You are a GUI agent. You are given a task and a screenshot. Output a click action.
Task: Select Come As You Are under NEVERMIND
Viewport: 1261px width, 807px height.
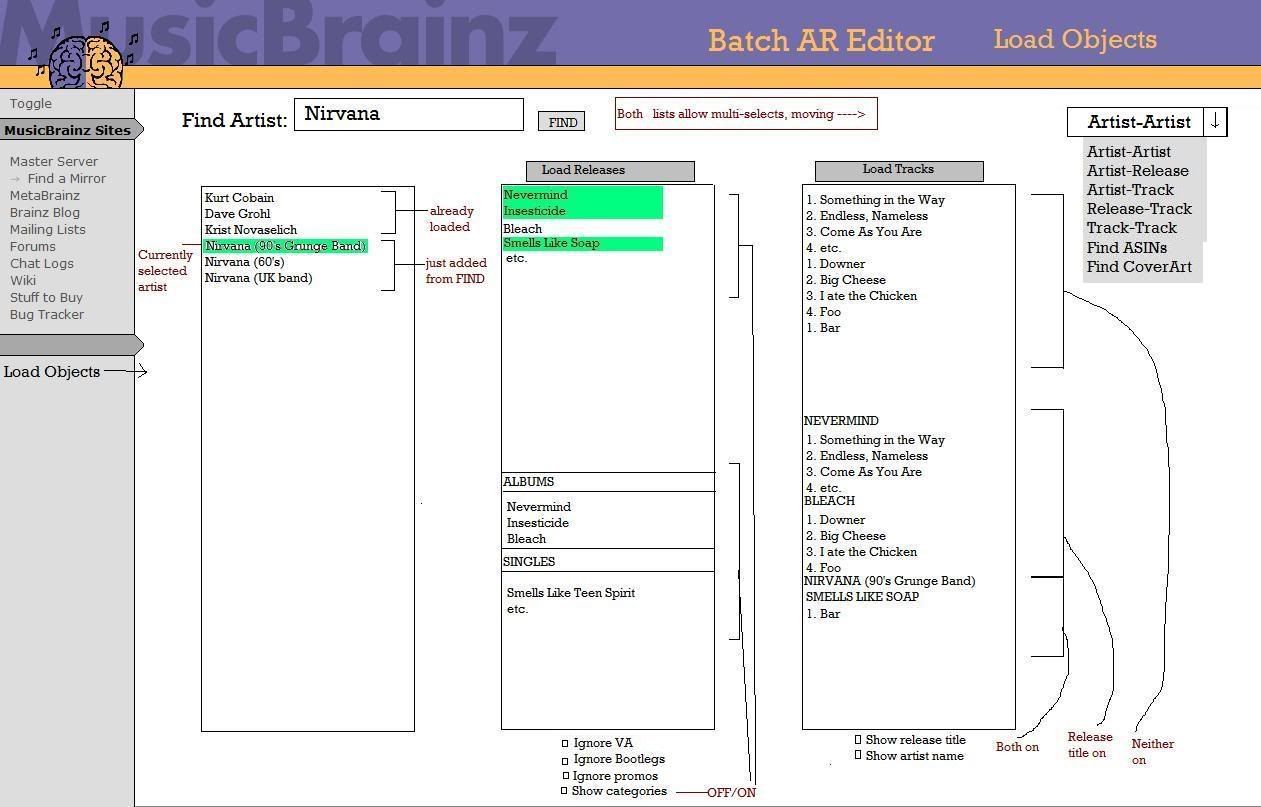(864, 472)
